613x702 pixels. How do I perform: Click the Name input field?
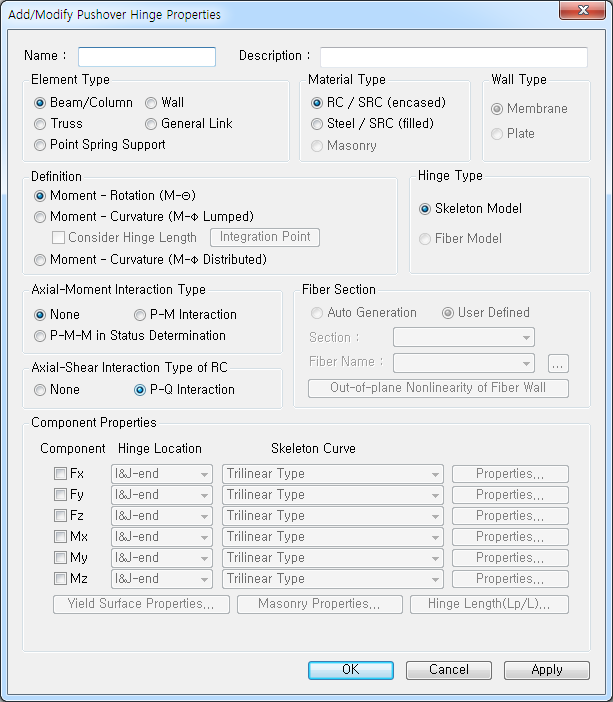[x=147, y=57]
